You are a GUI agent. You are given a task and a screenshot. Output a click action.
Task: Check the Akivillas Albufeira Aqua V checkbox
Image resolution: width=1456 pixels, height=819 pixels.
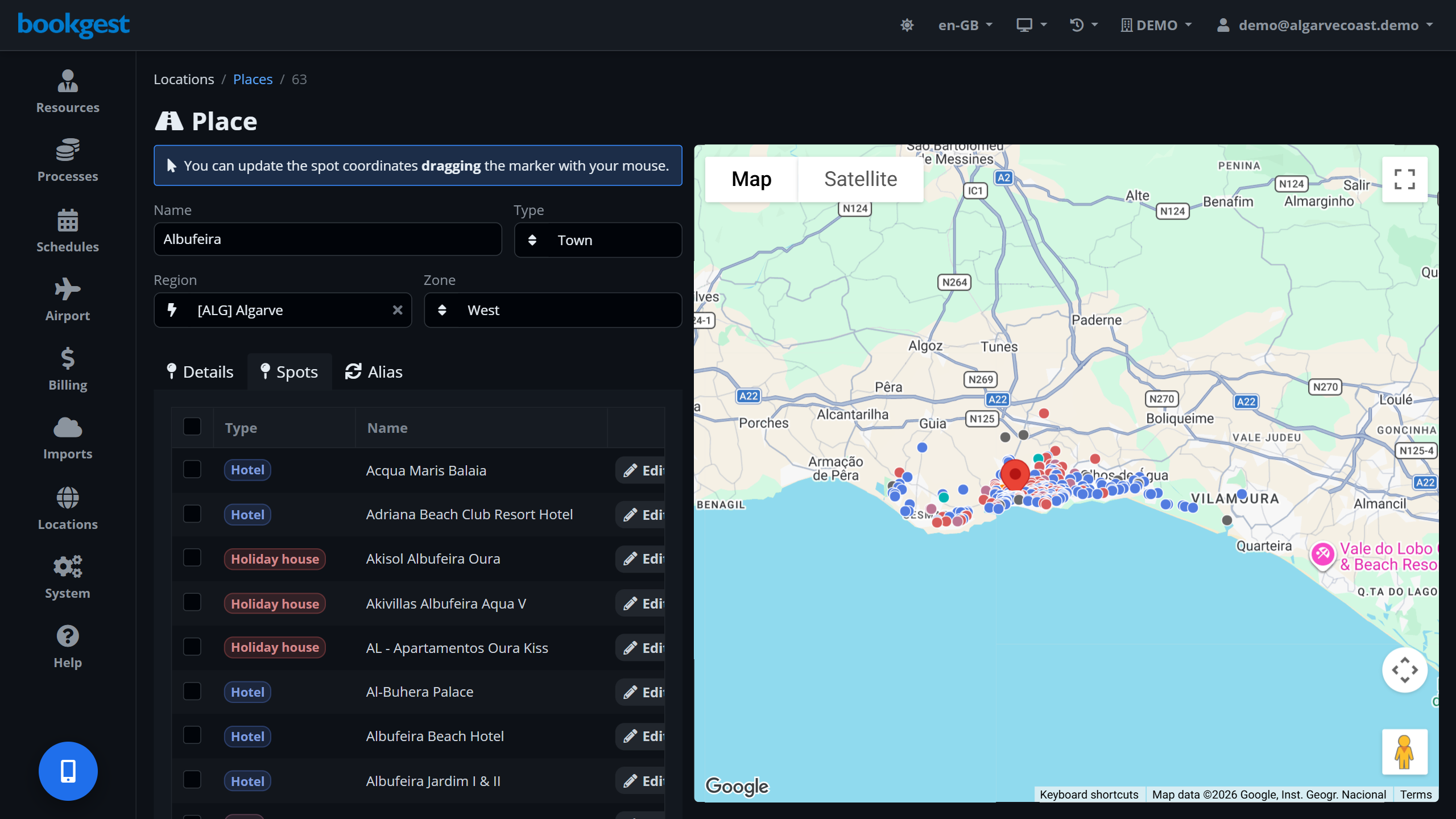(192, 602)
